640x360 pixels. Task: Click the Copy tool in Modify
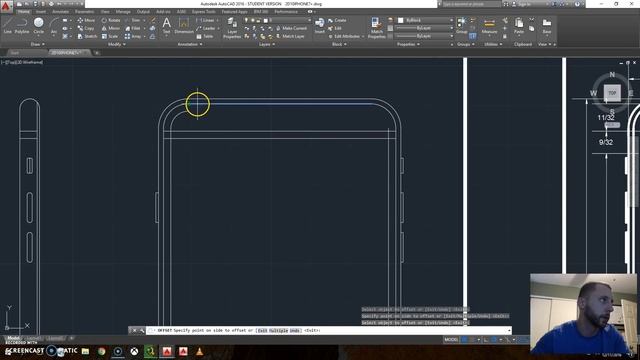[86, 28]
